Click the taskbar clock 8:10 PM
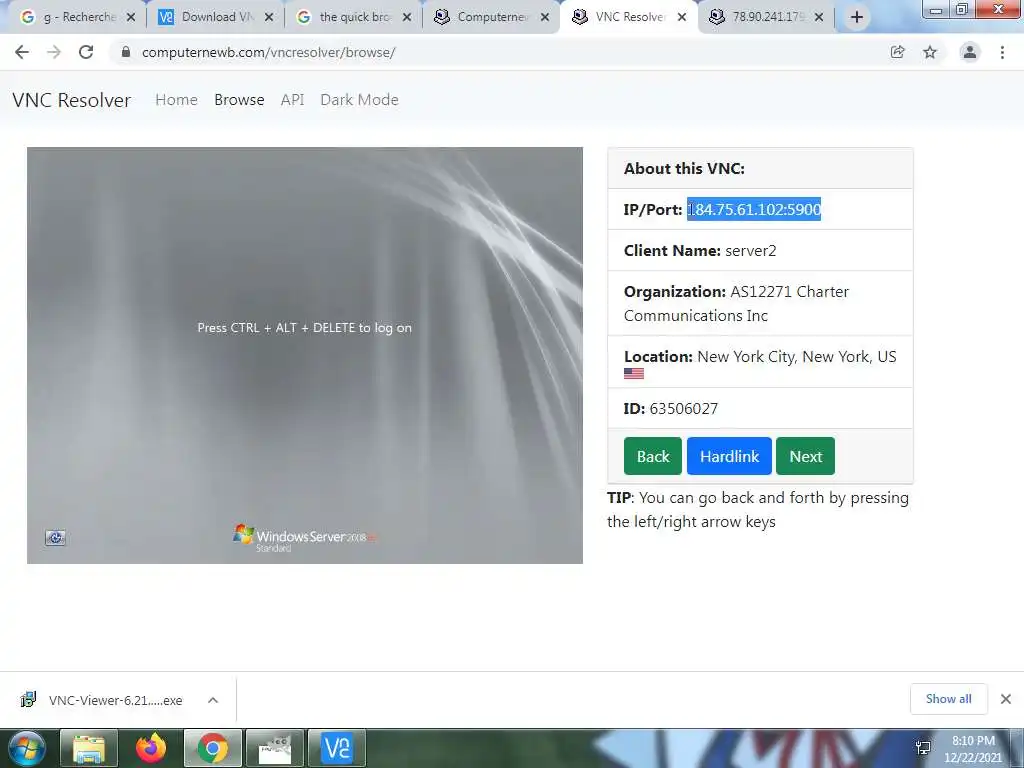Viewport: 1024px width, 768px height. click(x=973, y=748)
